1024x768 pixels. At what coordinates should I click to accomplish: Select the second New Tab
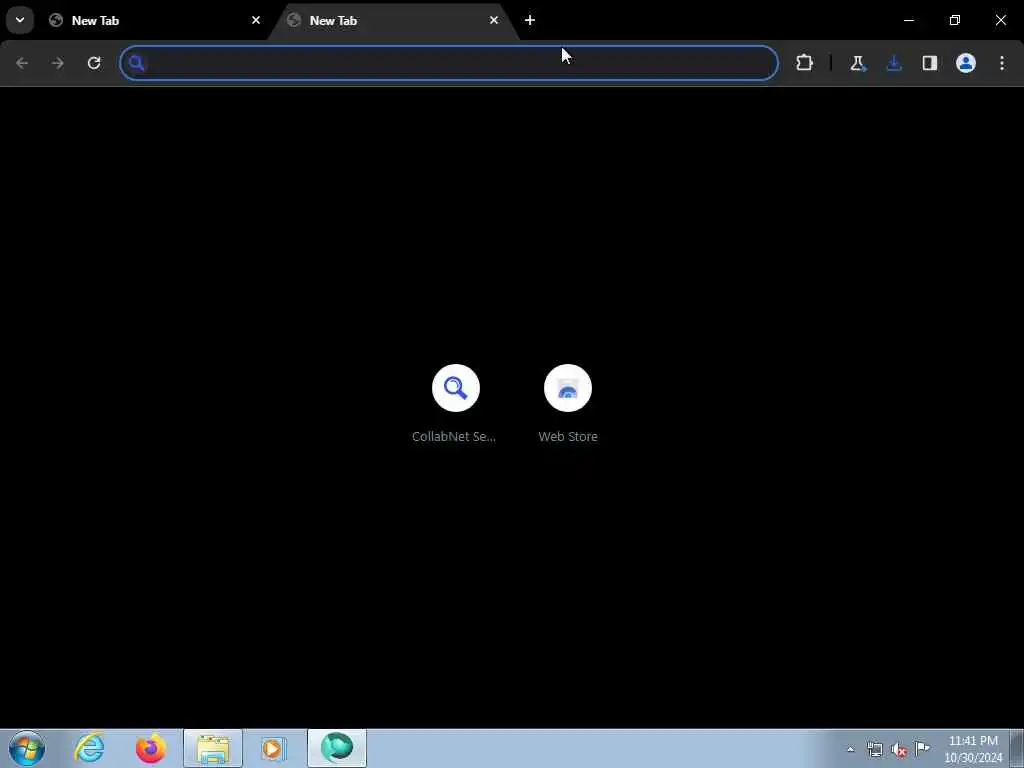(394, 20)
